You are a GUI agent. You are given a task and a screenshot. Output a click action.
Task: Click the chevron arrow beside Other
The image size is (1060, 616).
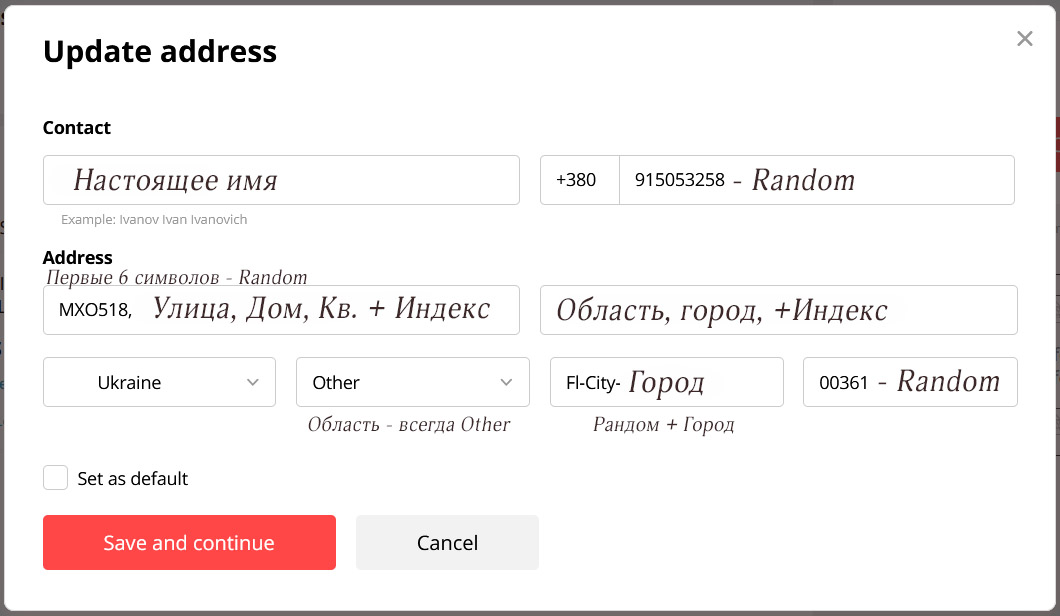[x=506, y=382]
